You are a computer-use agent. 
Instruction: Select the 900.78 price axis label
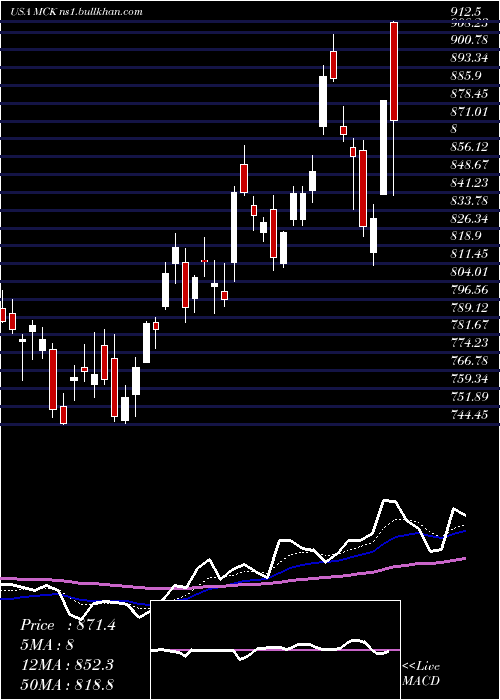point(469,40)
